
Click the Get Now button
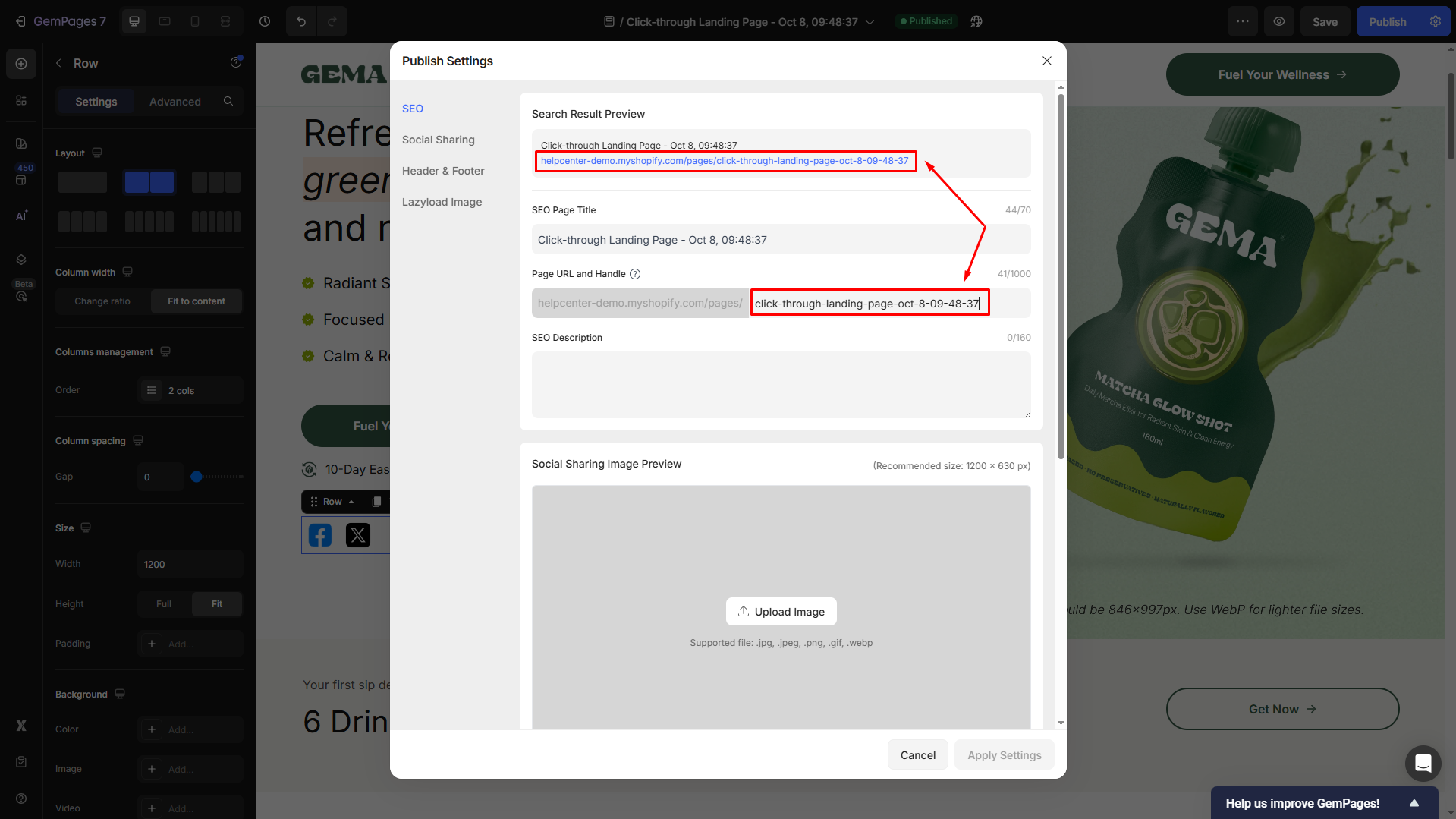1282,709
